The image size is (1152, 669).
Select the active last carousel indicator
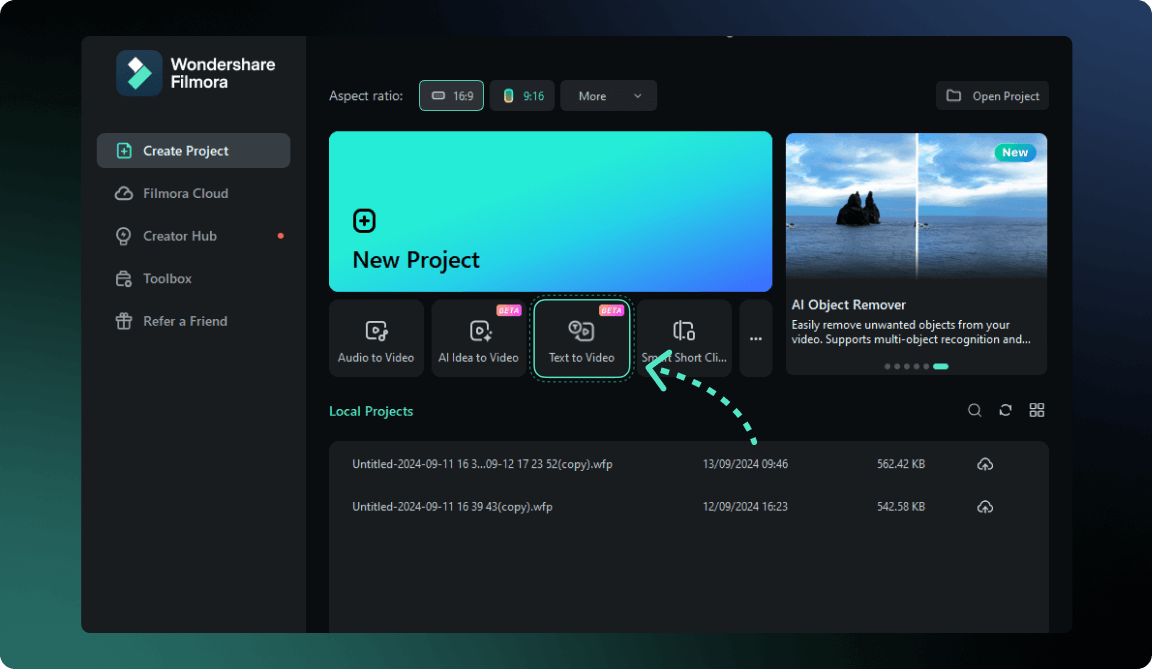(x=940, y=366)
